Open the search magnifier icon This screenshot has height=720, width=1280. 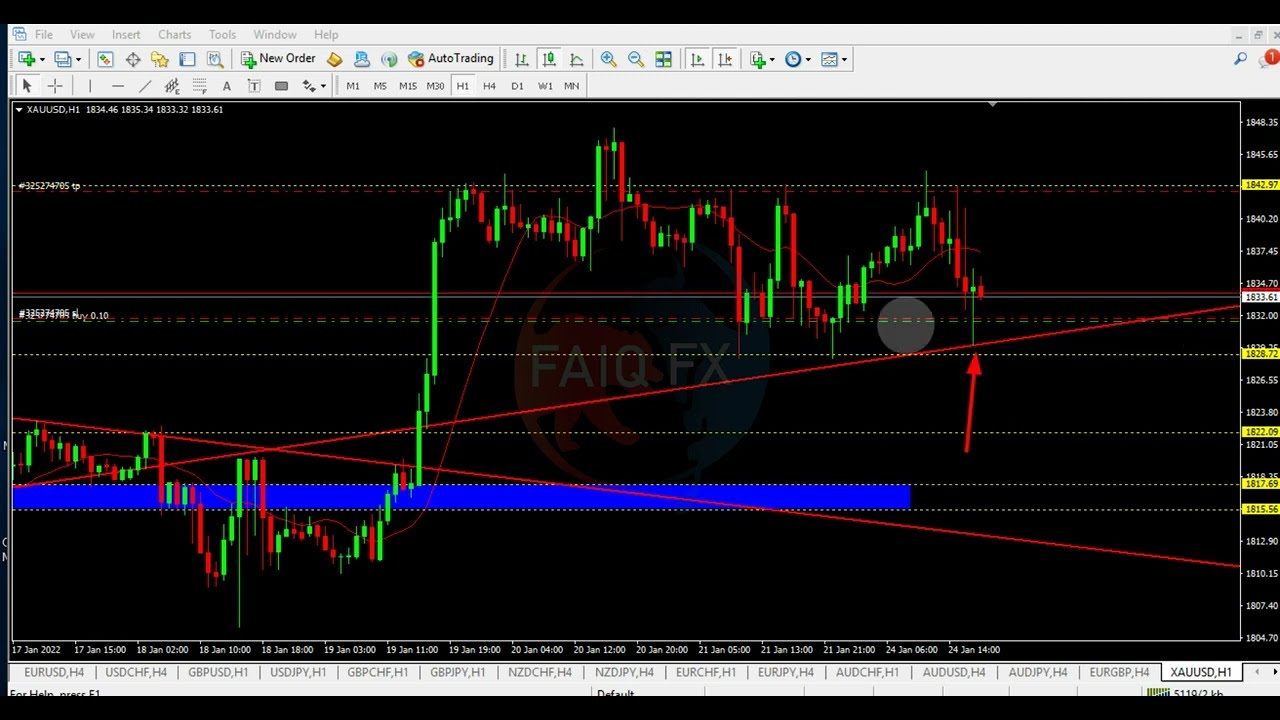pyautogui.click(x=1240, y=59)
